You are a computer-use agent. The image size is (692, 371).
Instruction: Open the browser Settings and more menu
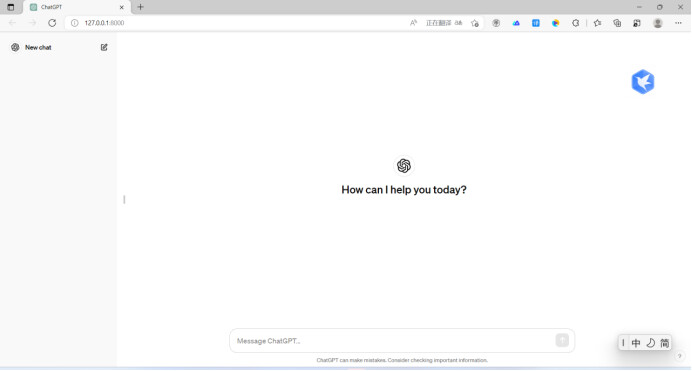click(x=678, y=23)
